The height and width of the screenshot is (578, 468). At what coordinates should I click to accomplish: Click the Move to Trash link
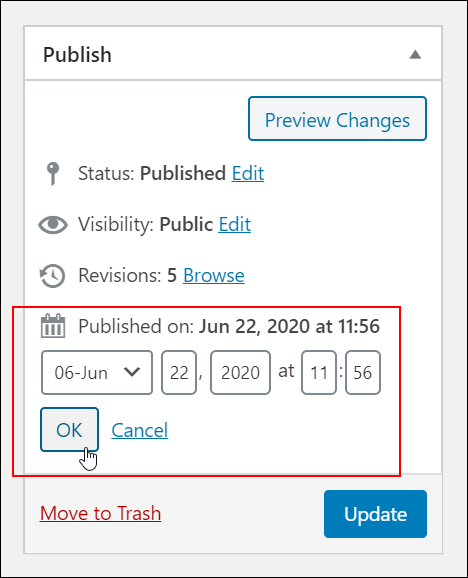[100, 513]
